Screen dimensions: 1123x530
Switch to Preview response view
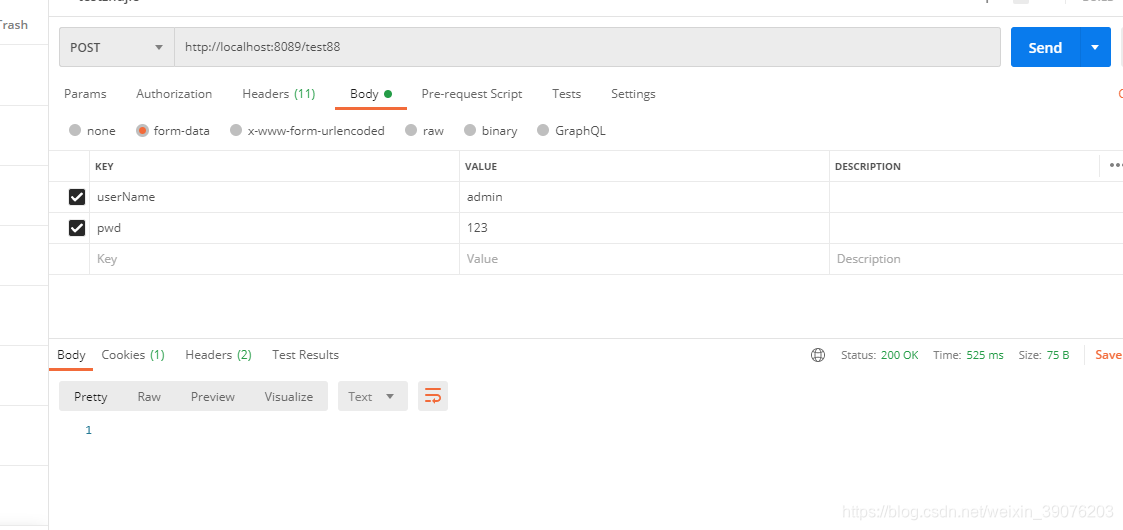(x=213, y=396)
